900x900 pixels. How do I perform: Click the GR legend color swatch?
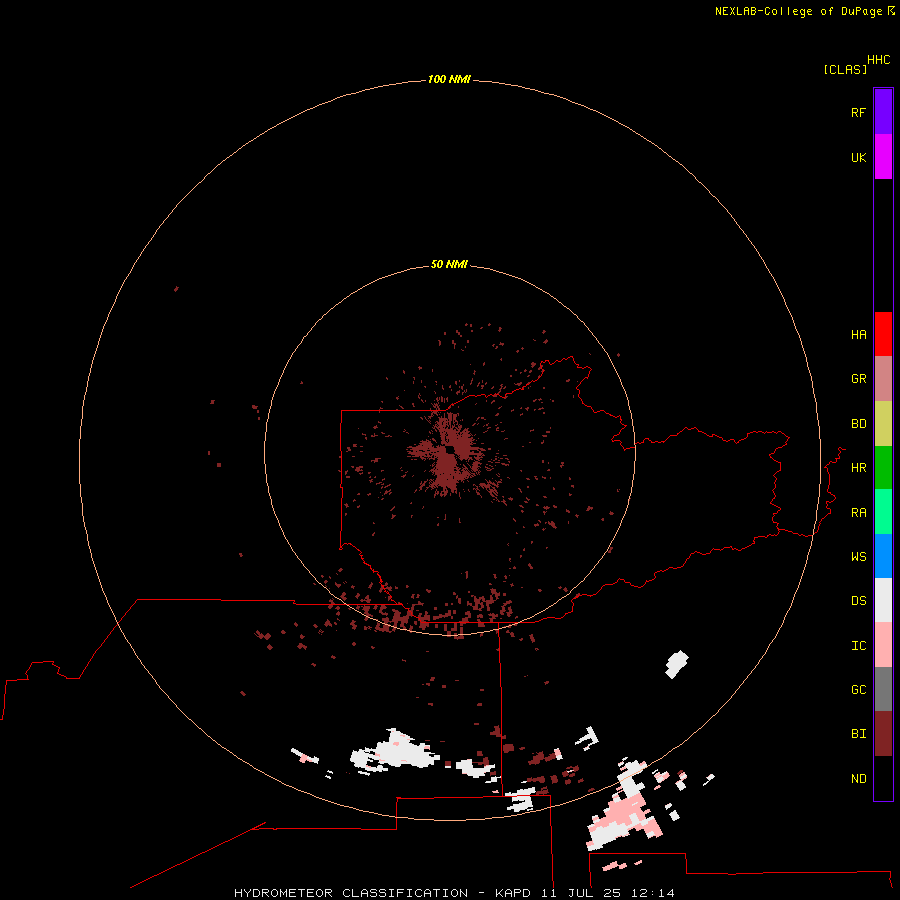click(x=883, y=378)
